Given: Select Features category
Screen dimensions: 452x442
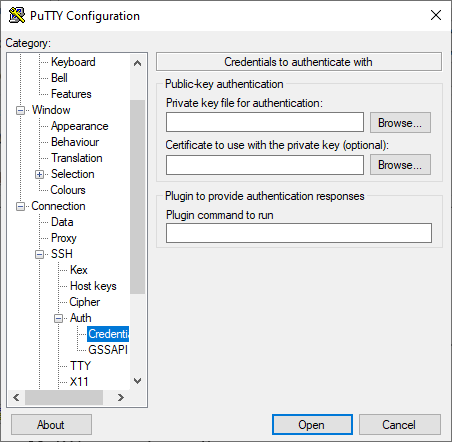Looking at the screenshot, I should [x=71, y=94].
